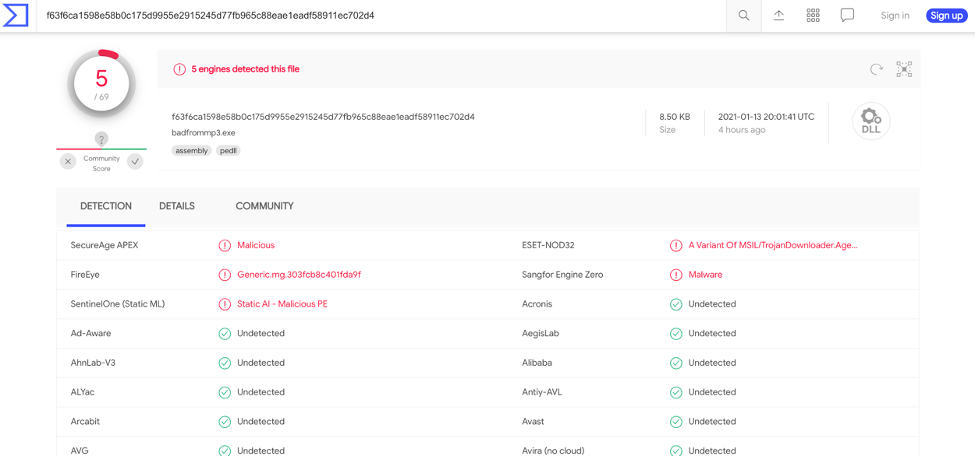Click the 2021-01-13 20:01:41 UTC timestamp
977x456 pixels.
(x=766, y=116)
